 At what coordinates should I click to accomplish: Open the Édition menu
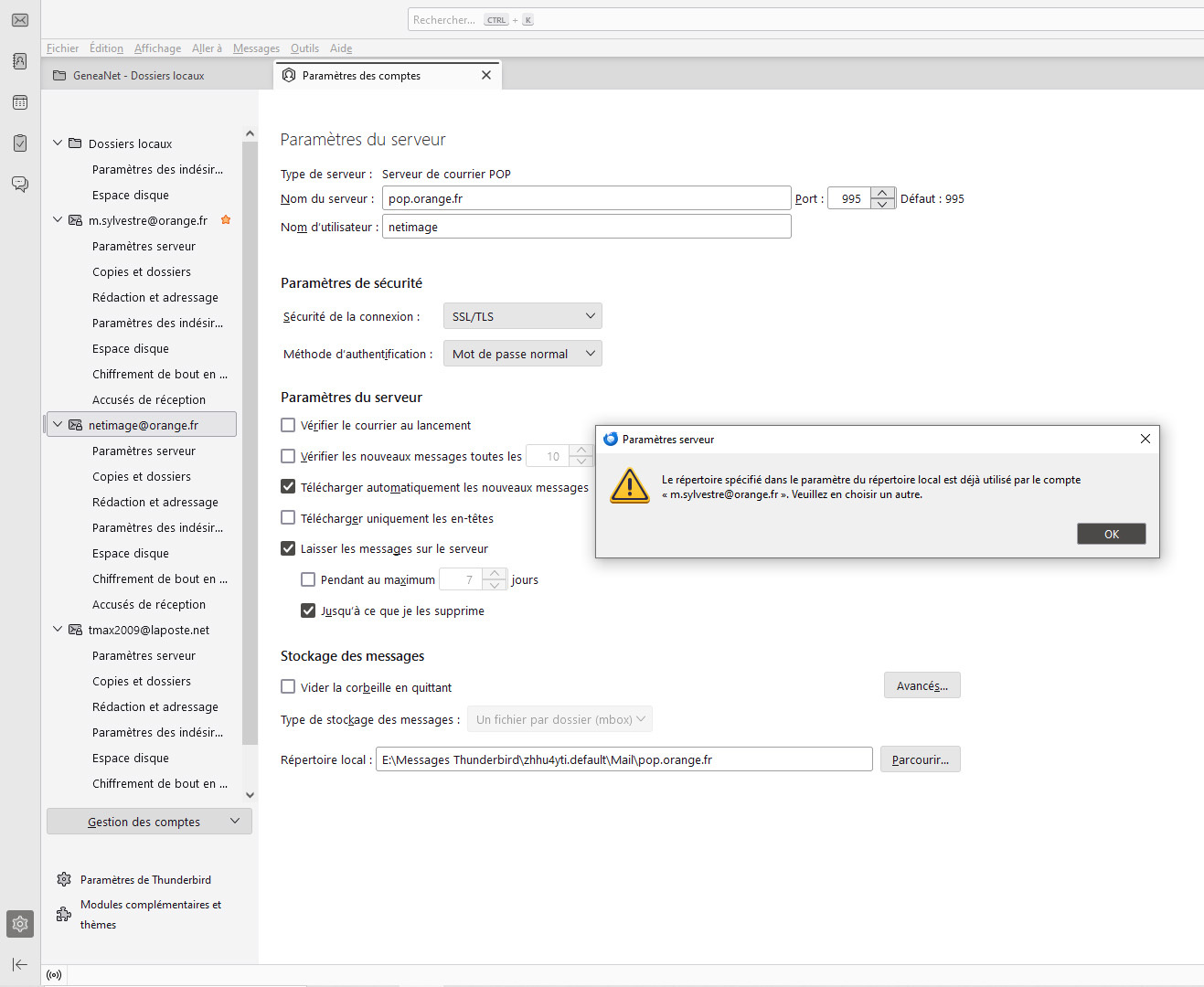click(x=106, y=48)
